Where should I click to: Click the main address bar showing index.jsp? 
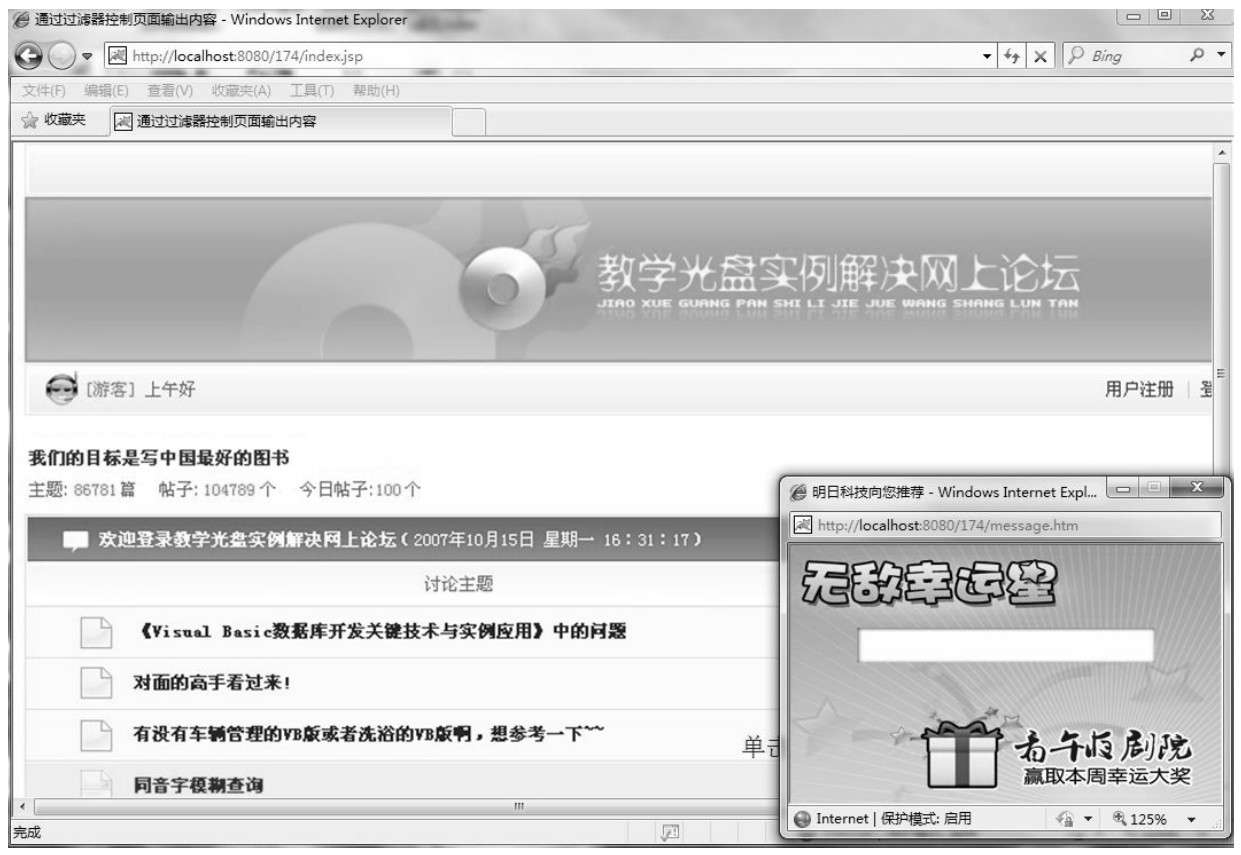point(551,56)
